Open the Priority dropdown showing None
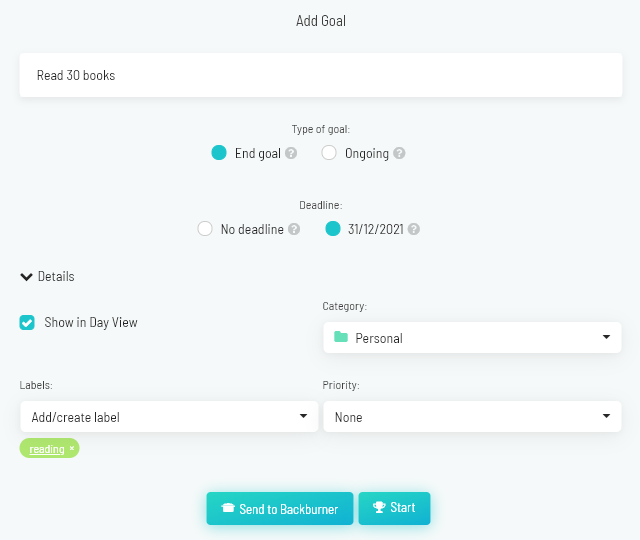The height and width of the screenshot is (540, 640). click(x=472, y=416)
